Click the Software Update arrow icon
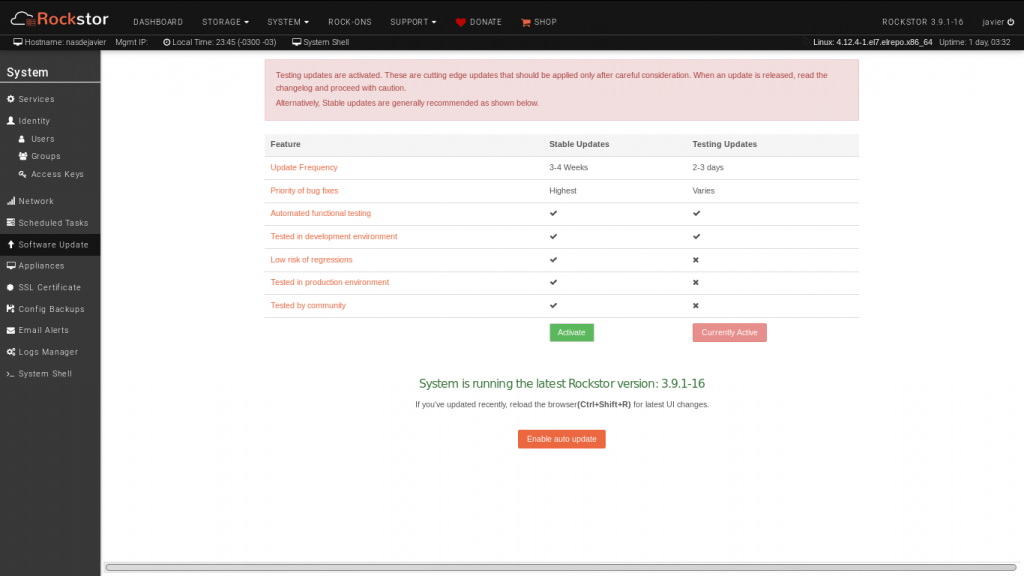 (10, 244)
